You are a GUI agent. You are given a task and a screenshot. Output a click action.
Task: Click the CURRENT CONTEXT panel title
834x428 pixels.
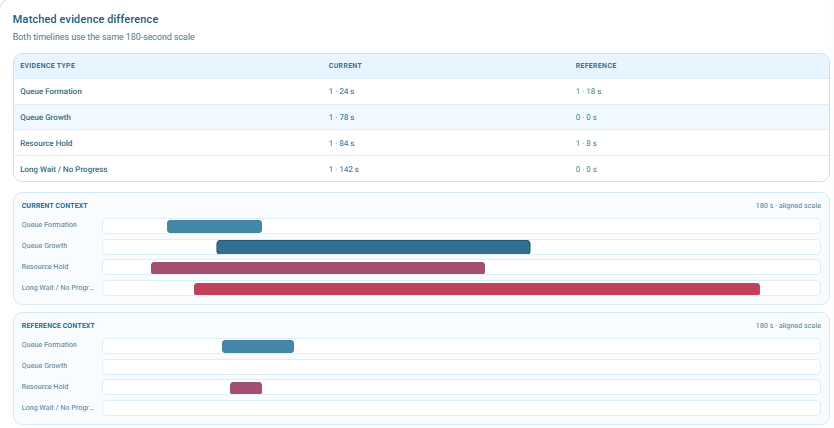pyautogui.click(x=55, y=206)
